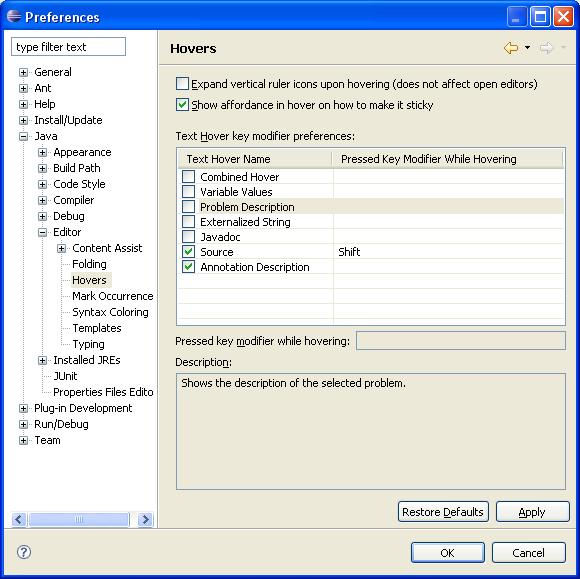Confirm preferences with OK button

[448, 553]
